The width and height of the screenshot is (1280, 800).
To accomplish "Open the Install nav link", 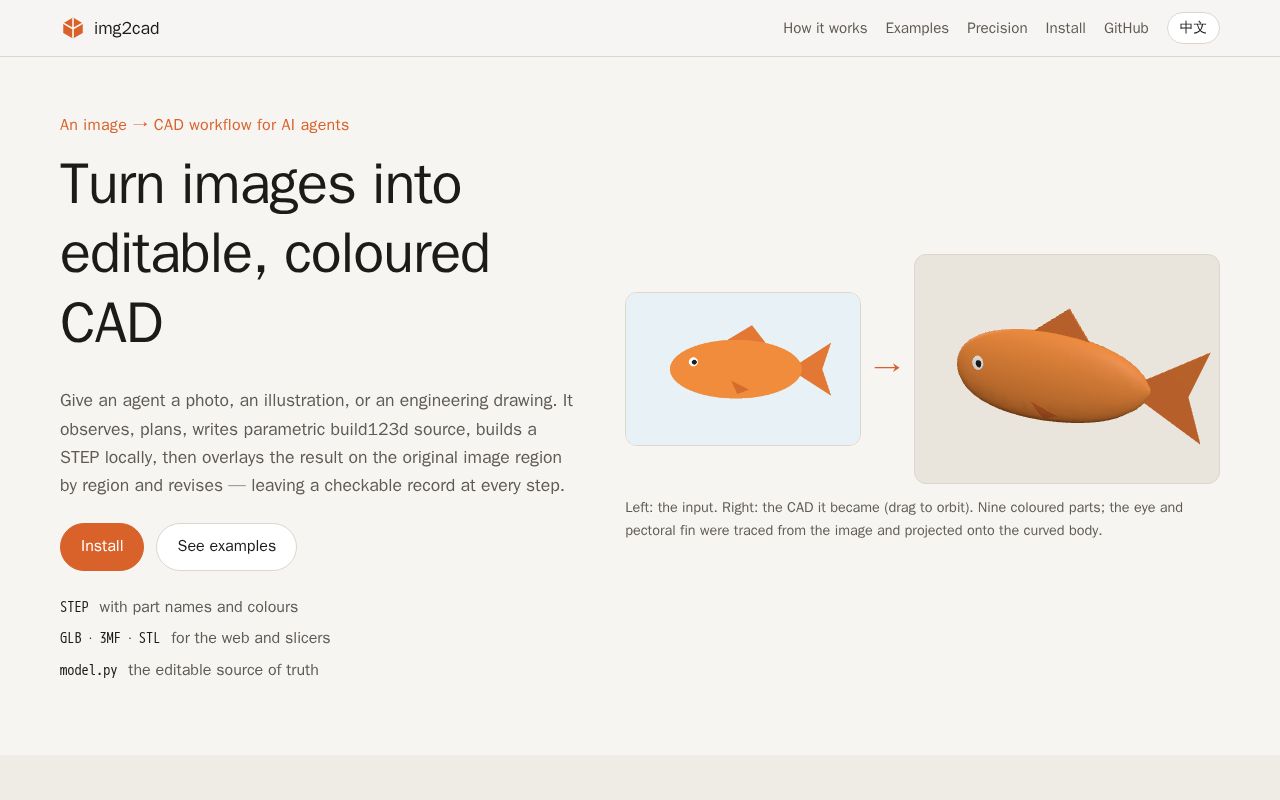I will click(1065, 28).
